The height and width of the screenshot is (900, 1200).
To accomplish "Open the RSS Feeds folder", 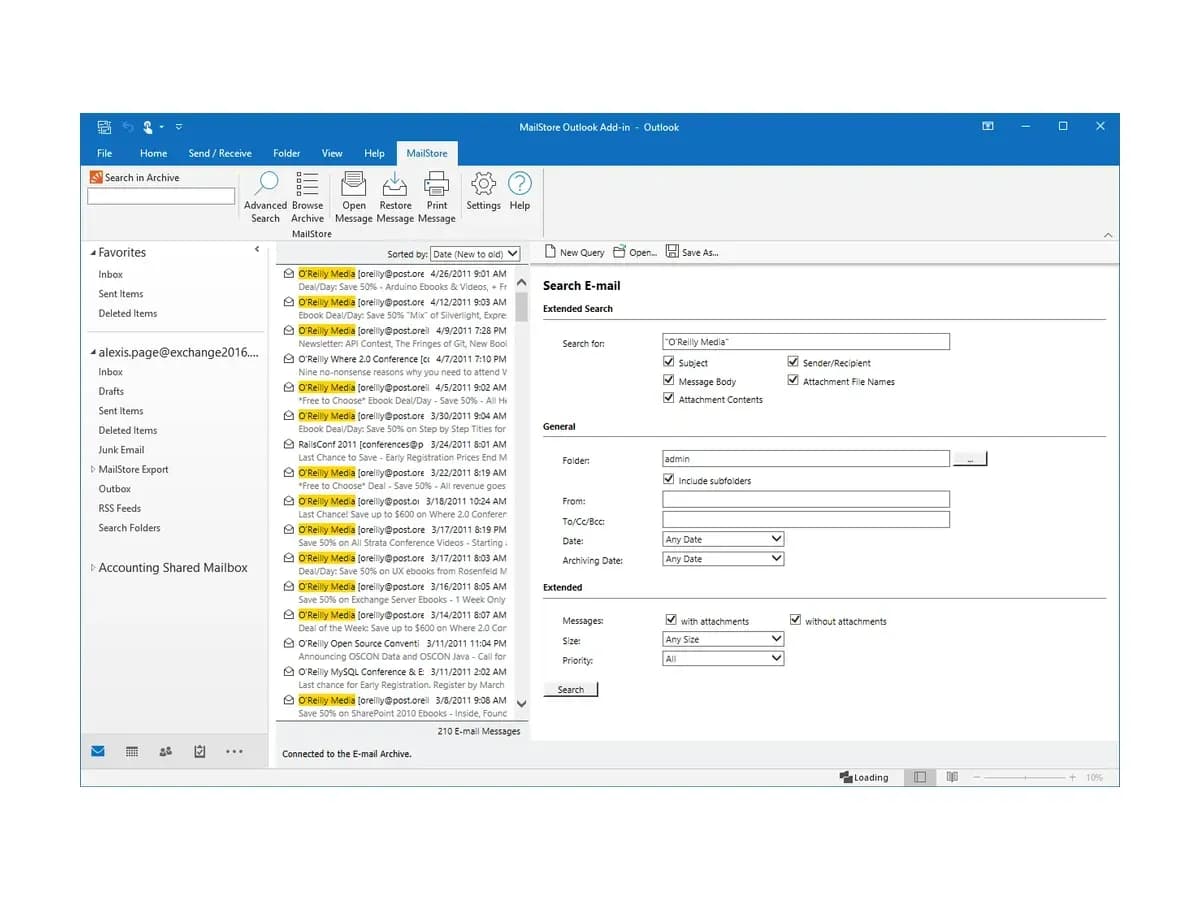I will click(x=119, y=508).
